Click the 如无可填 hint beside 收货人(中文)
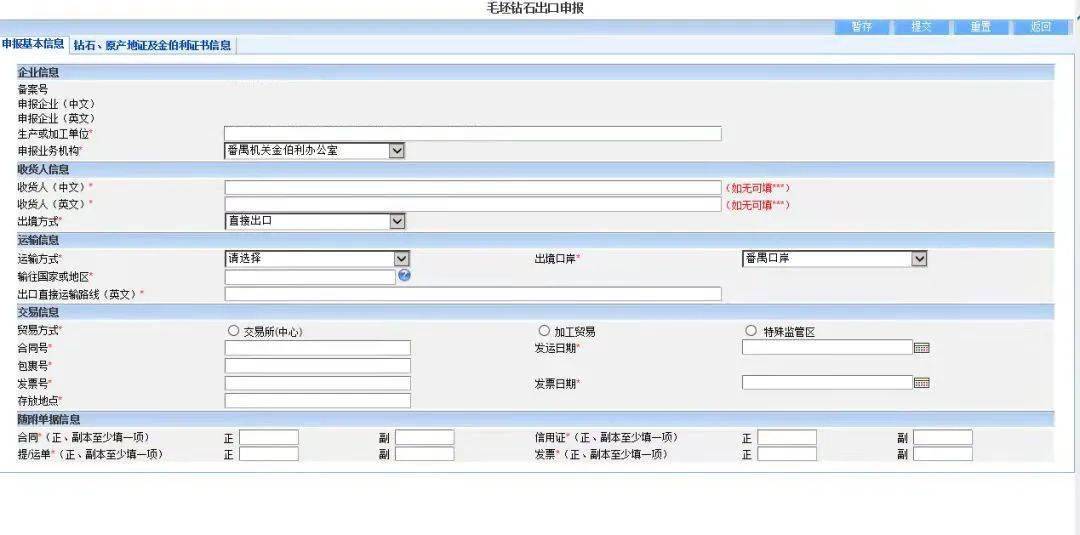 click(x=757, y=188)
